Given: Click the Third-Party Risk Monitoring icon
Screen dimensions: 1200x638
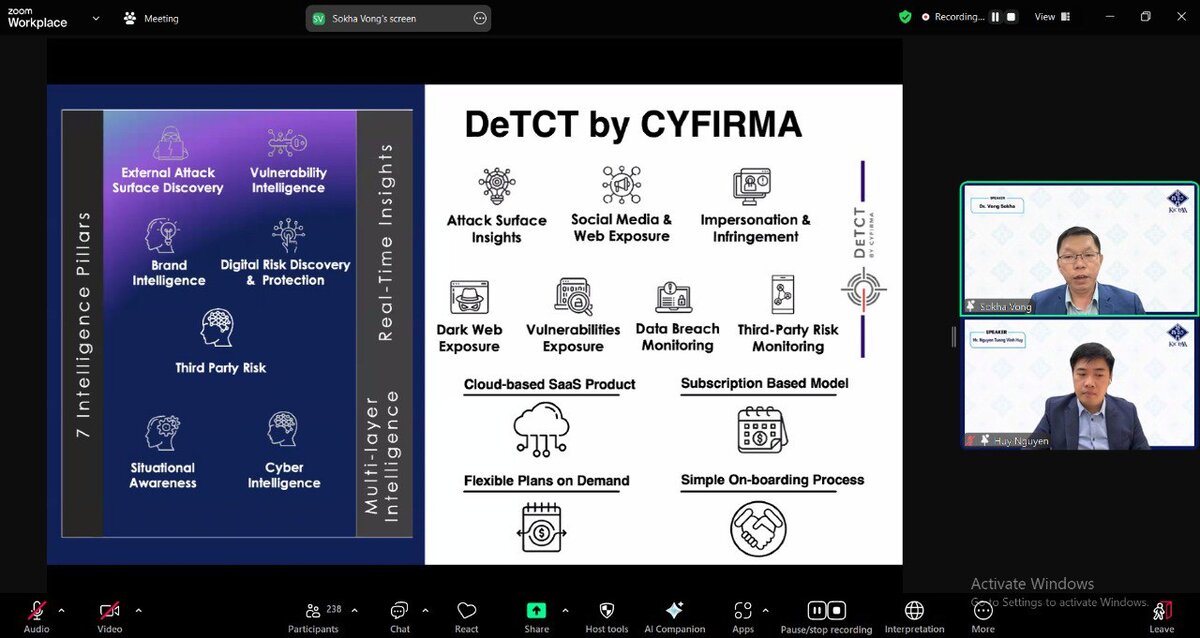Looking at the screenshot, I should 782,296.
